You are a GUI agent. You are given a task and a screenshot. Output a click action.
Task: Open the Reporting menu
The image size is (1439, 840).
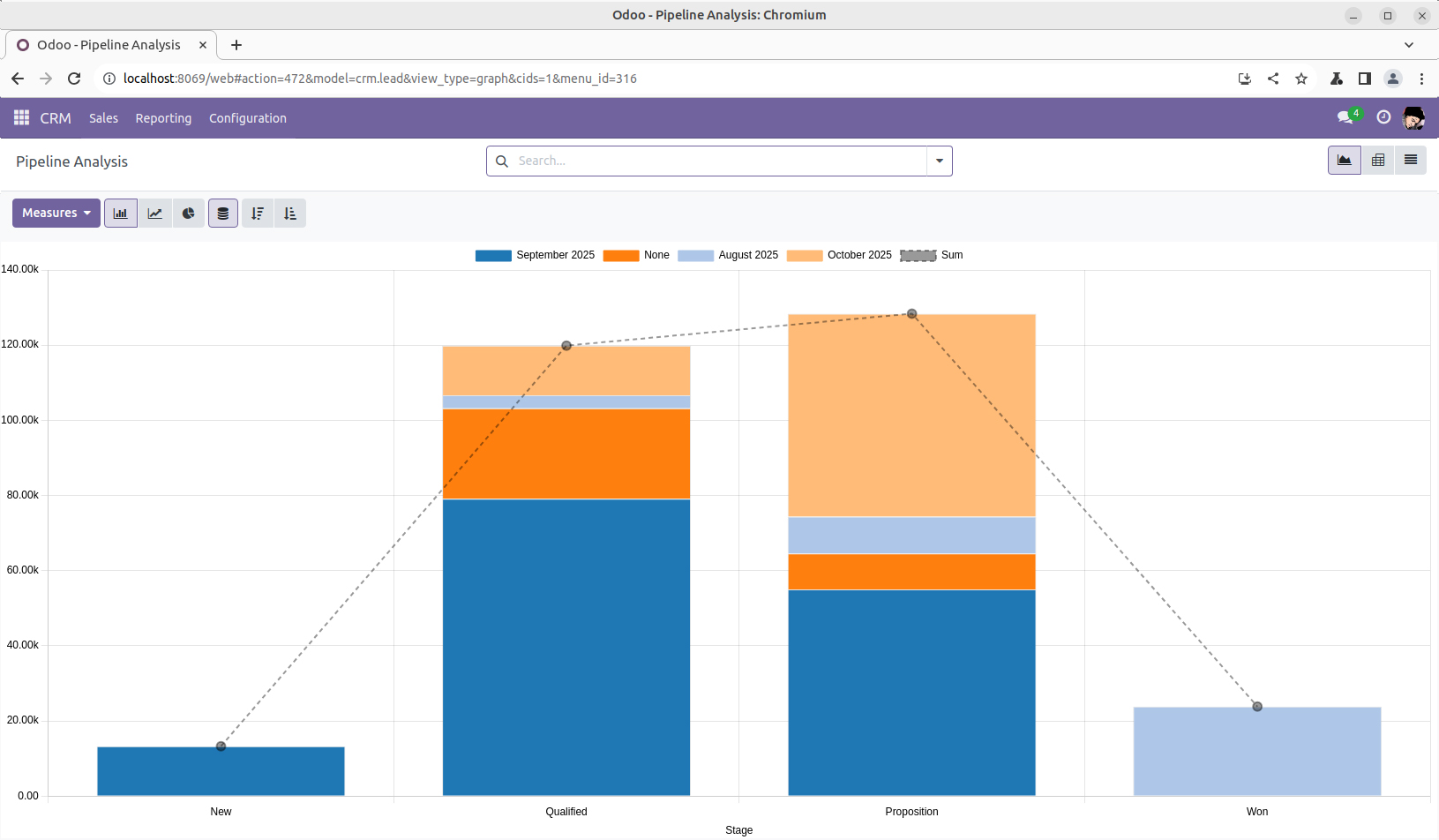(x=163, y=118)
